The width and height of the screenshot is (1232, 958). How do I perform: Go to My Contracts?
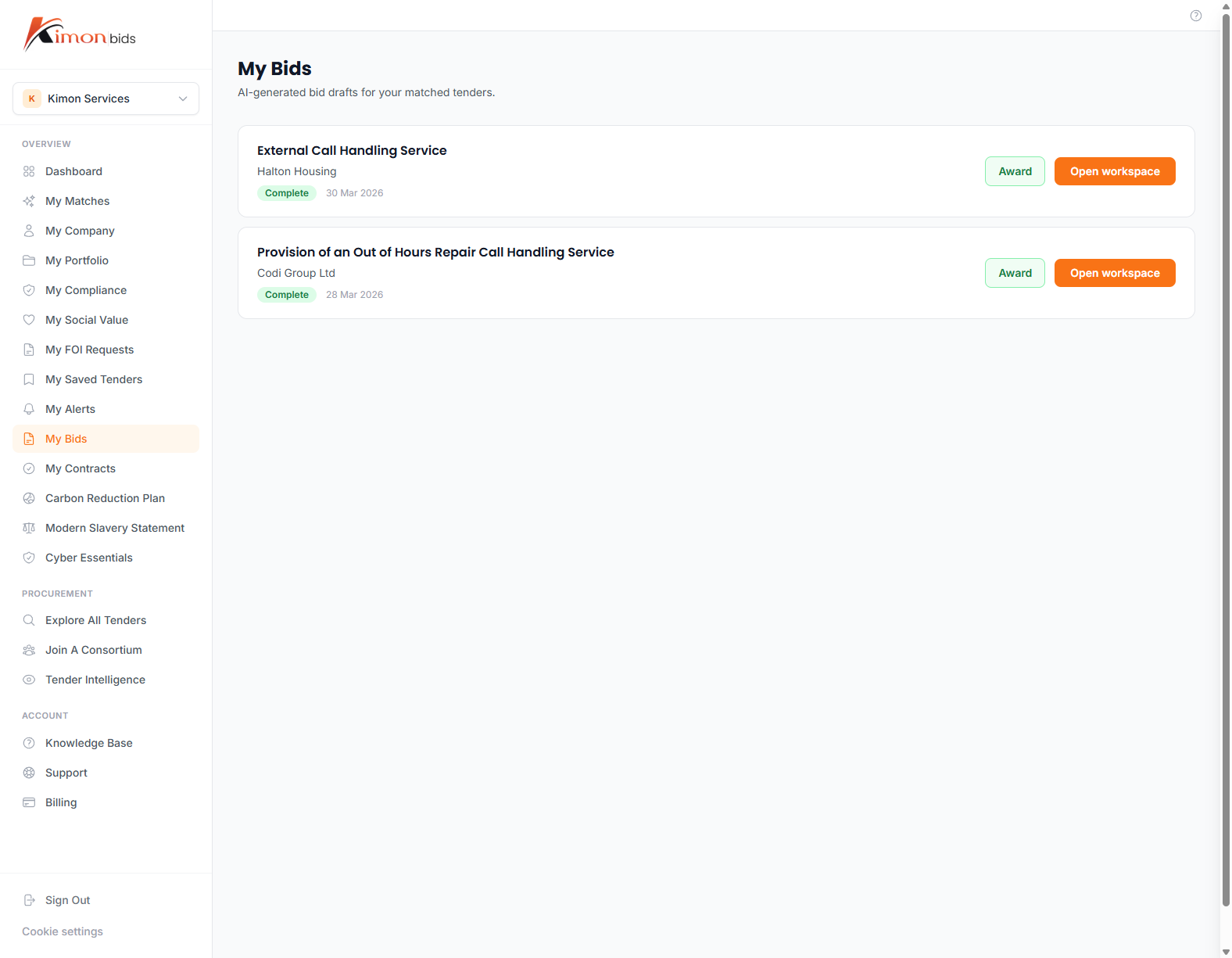(x=106, y=468)
